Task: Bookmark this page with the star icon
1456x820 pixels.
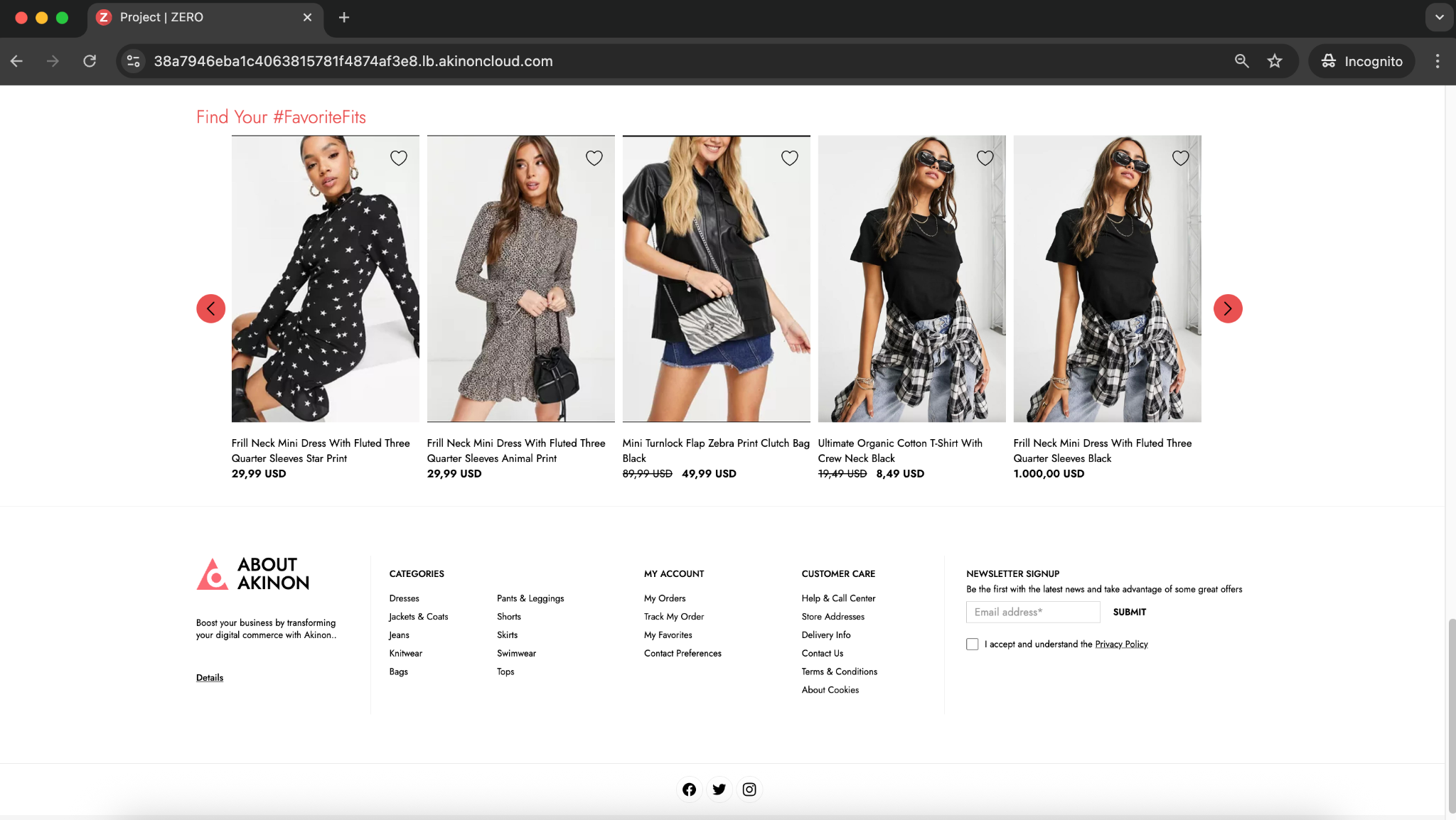Action: (1275, 61)
